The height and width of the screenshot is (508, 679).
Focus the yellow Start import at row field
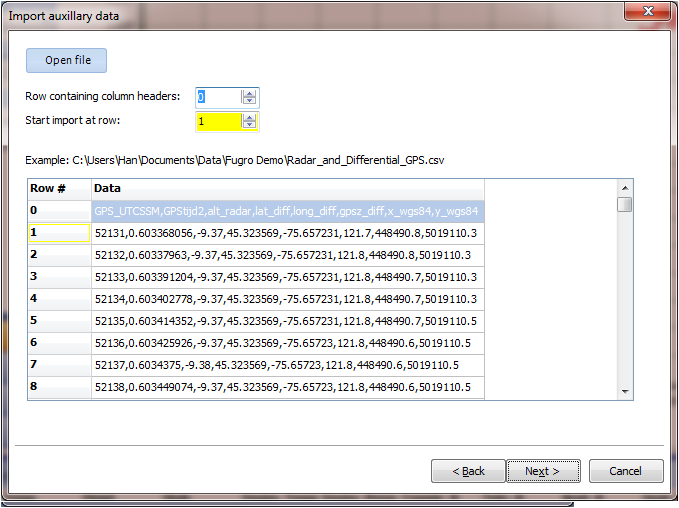(219, 122)
